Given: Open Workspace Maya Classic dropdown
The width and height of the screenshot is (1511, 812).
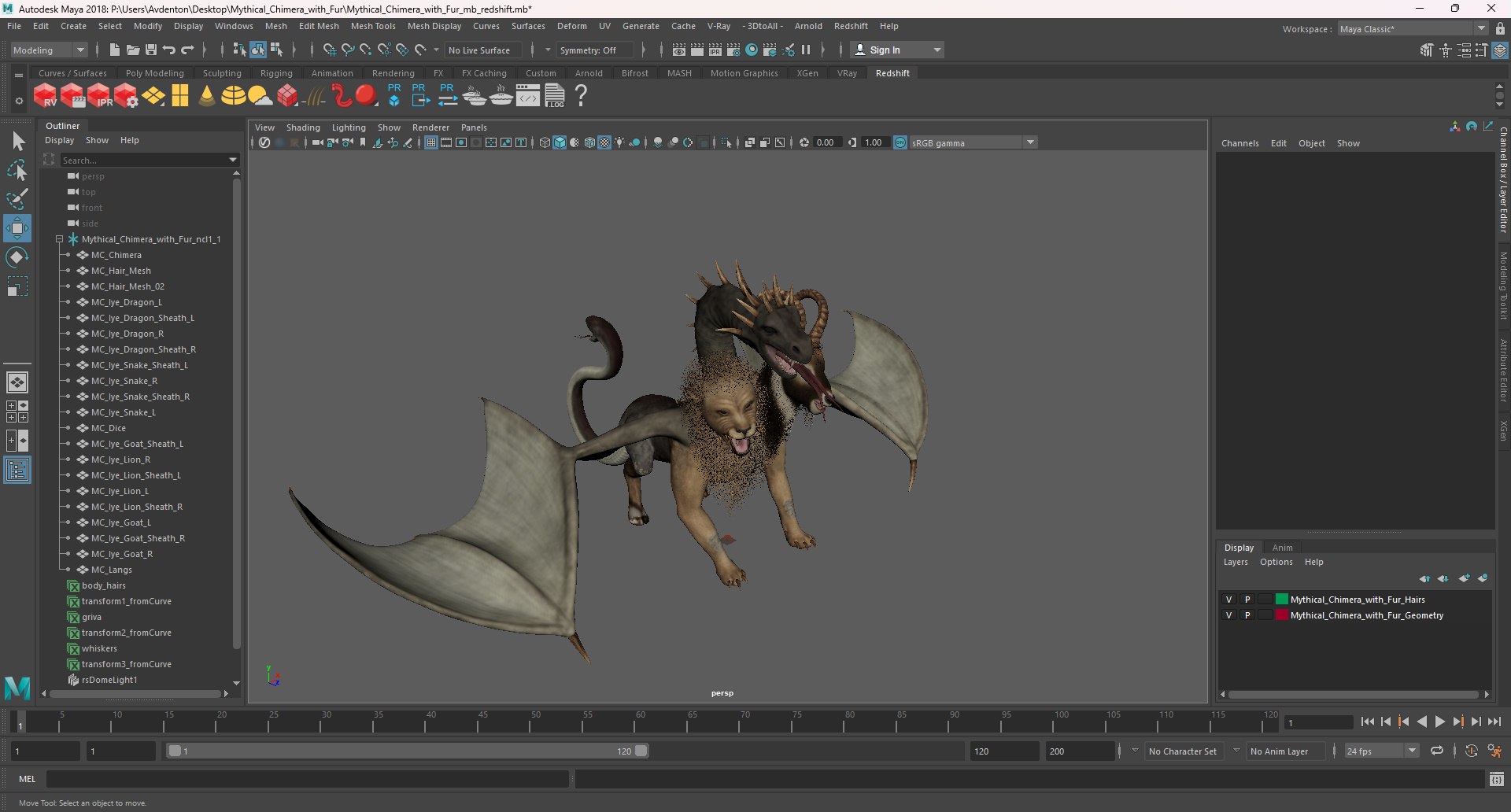Looking at the screenshot, I should [x=1413, y=28].
